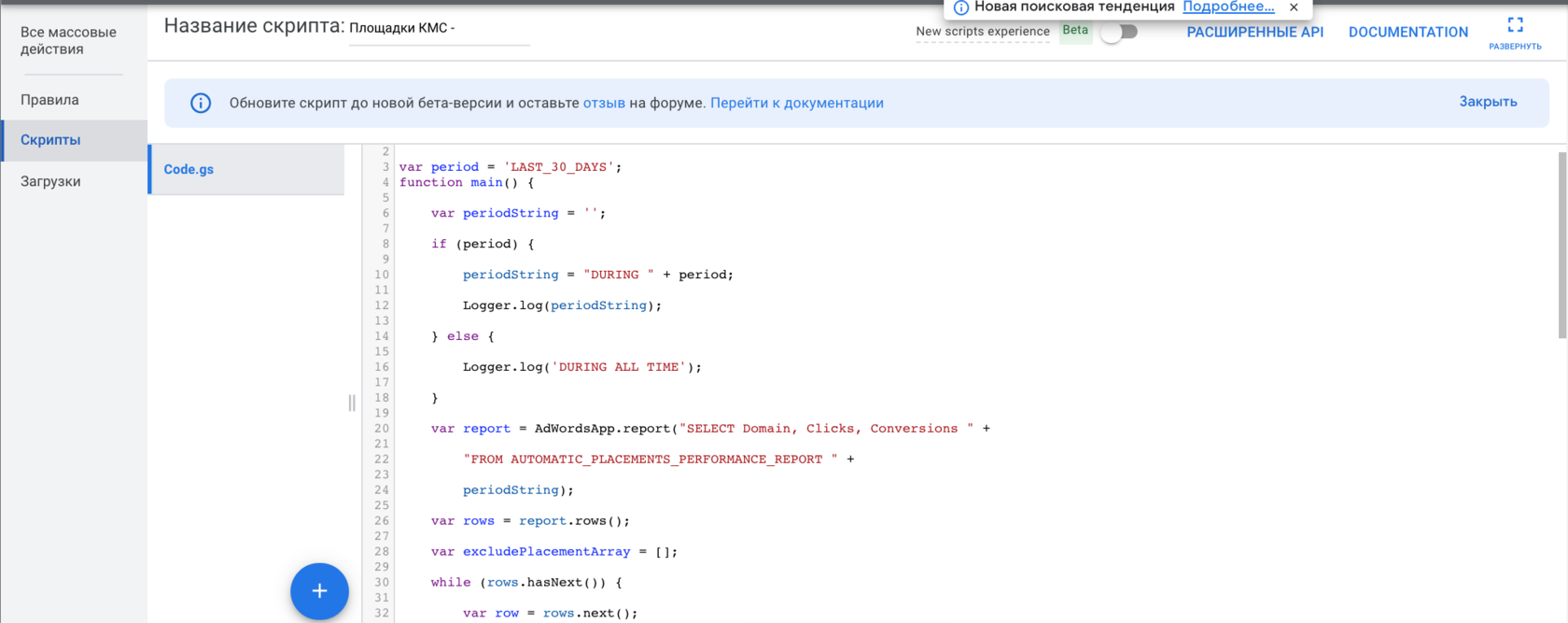This screenshot has width=1568, height=623.
Task: Open the отзыв forum link
Action: (604, 103)
